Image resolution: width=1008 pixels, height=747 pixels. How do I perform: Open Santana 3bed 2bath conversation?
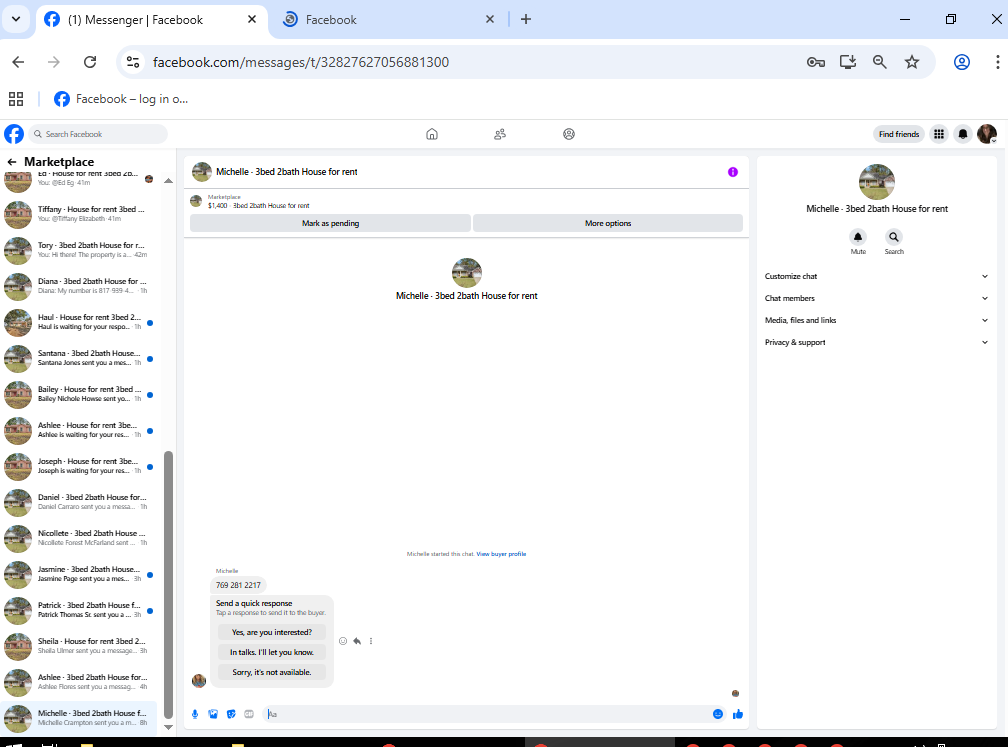(78, 358)
